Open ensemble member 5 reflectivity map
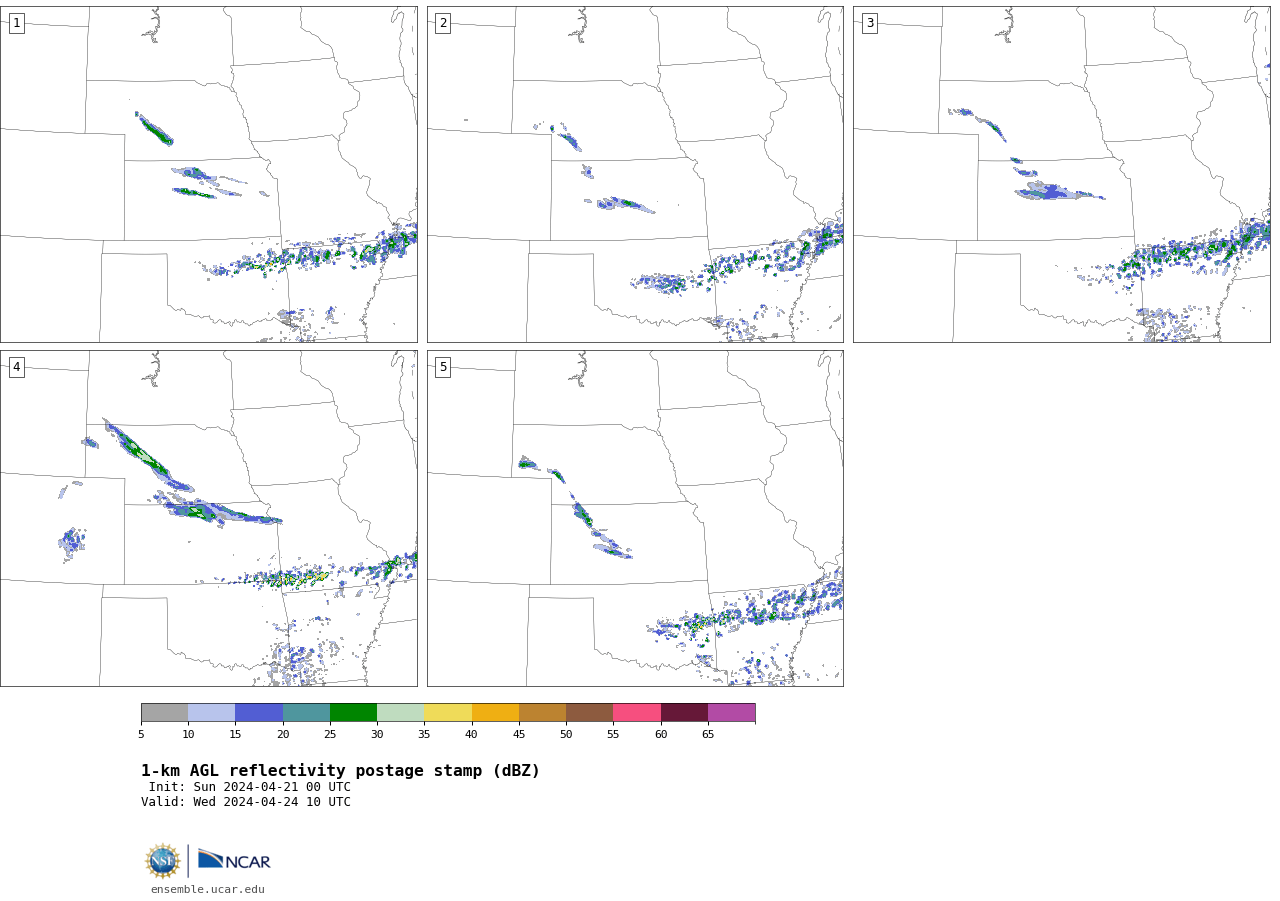The height and width of the screenshot is (901, 1280). coord(635,518)
